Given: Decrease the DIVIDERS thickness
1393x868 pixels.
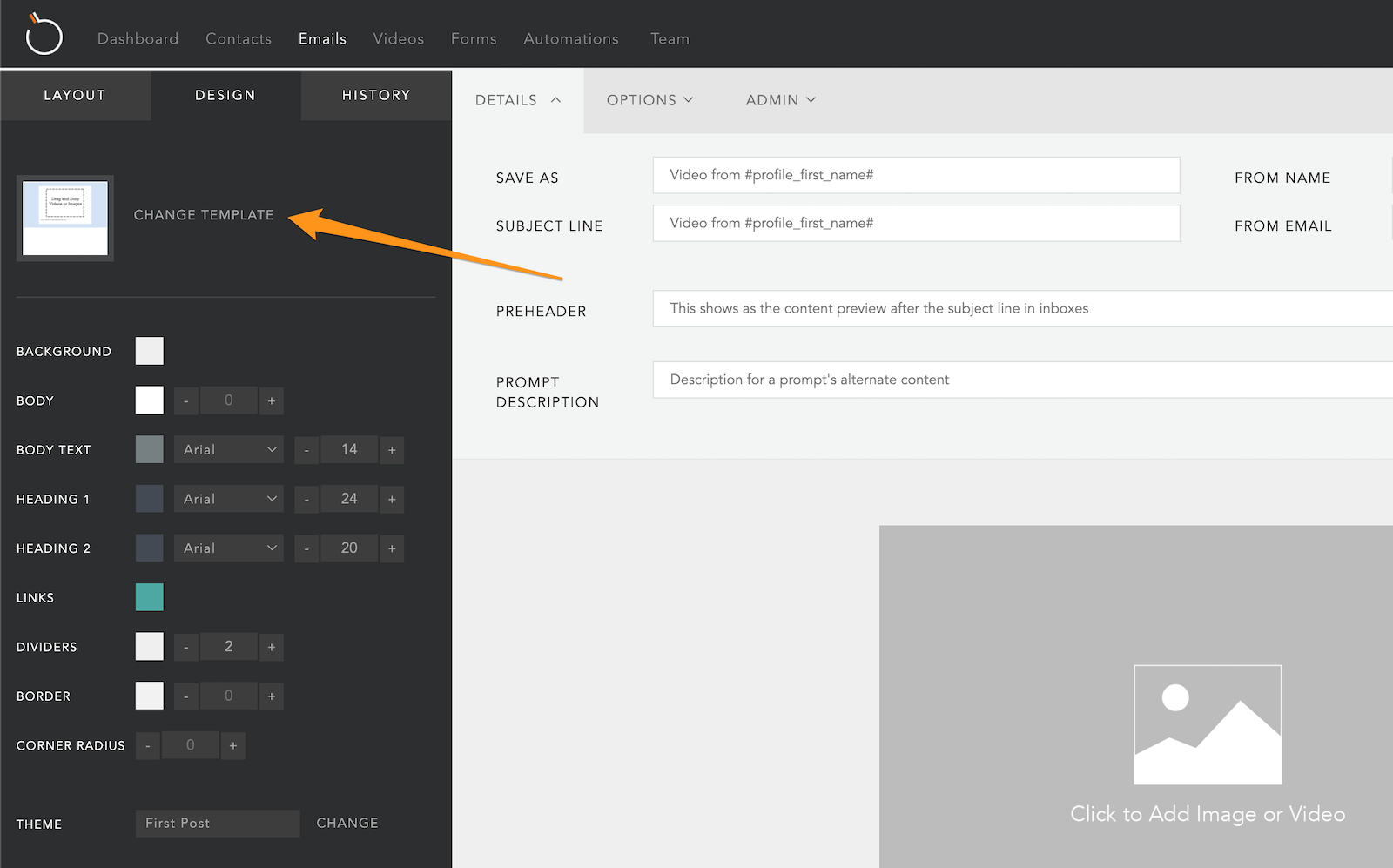Looking at the screenshot, I should coord(186,647).
